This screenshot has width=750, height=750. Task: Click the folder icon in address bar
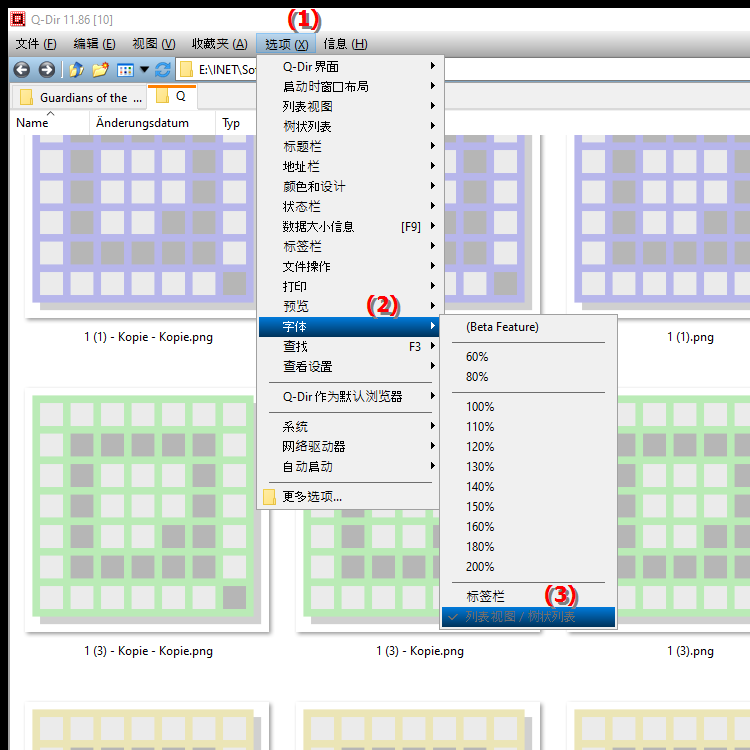point(186,70)
